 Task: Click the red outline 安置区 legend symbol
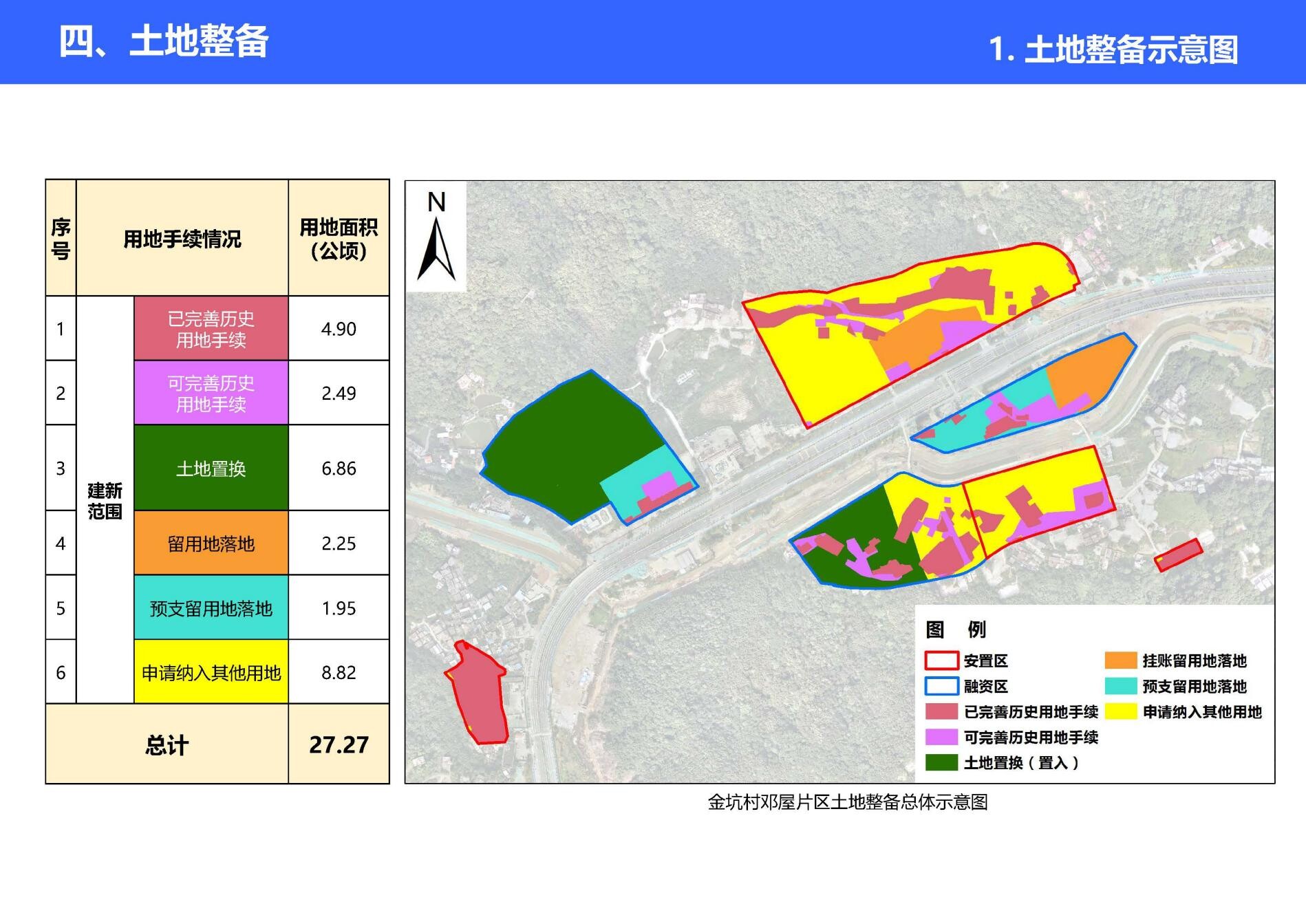pos(941,660)
